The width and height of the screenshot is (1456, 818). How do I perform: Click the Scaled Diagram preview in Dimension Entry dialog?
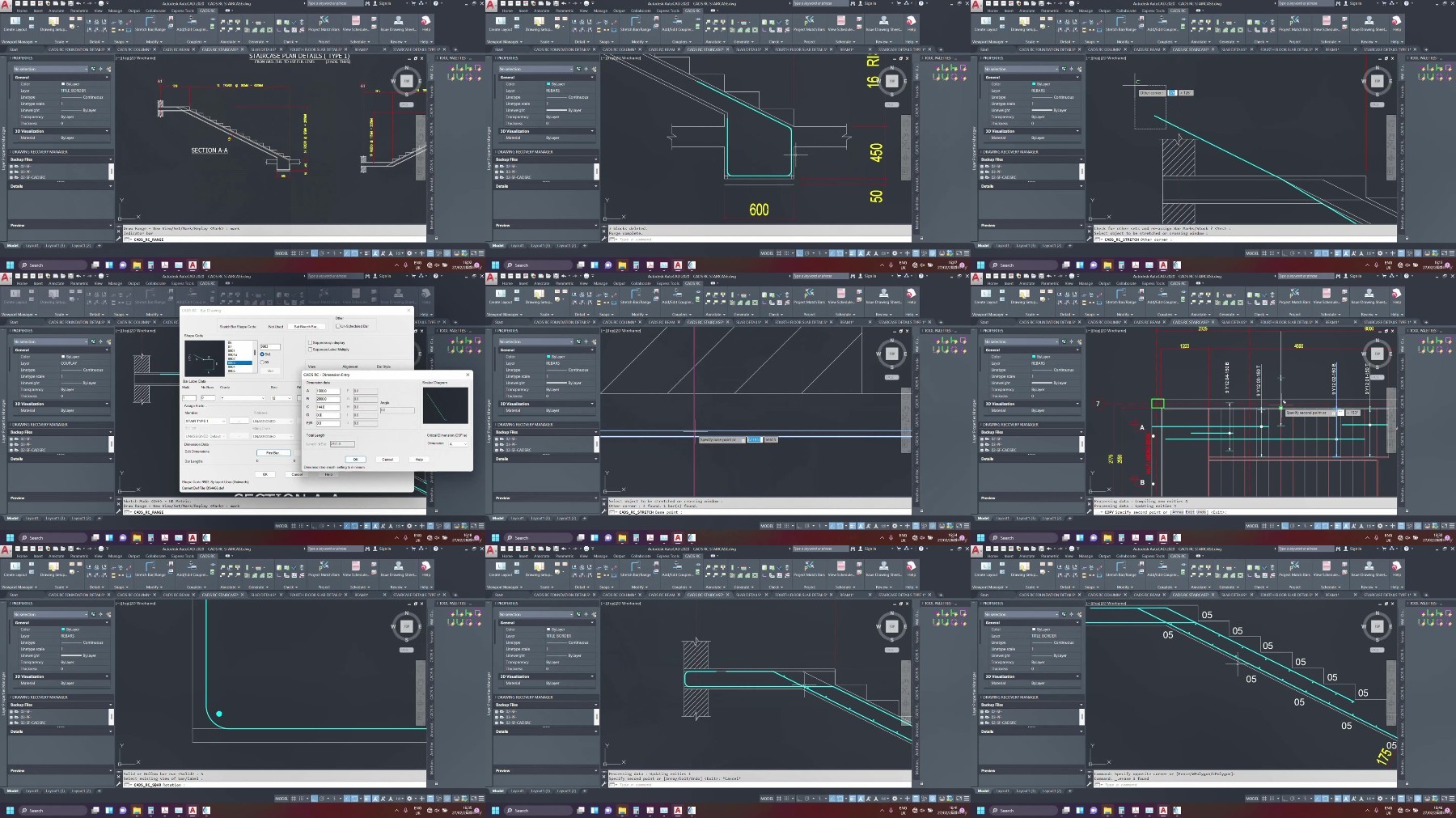pyautogui.click(x=445, y=405)
